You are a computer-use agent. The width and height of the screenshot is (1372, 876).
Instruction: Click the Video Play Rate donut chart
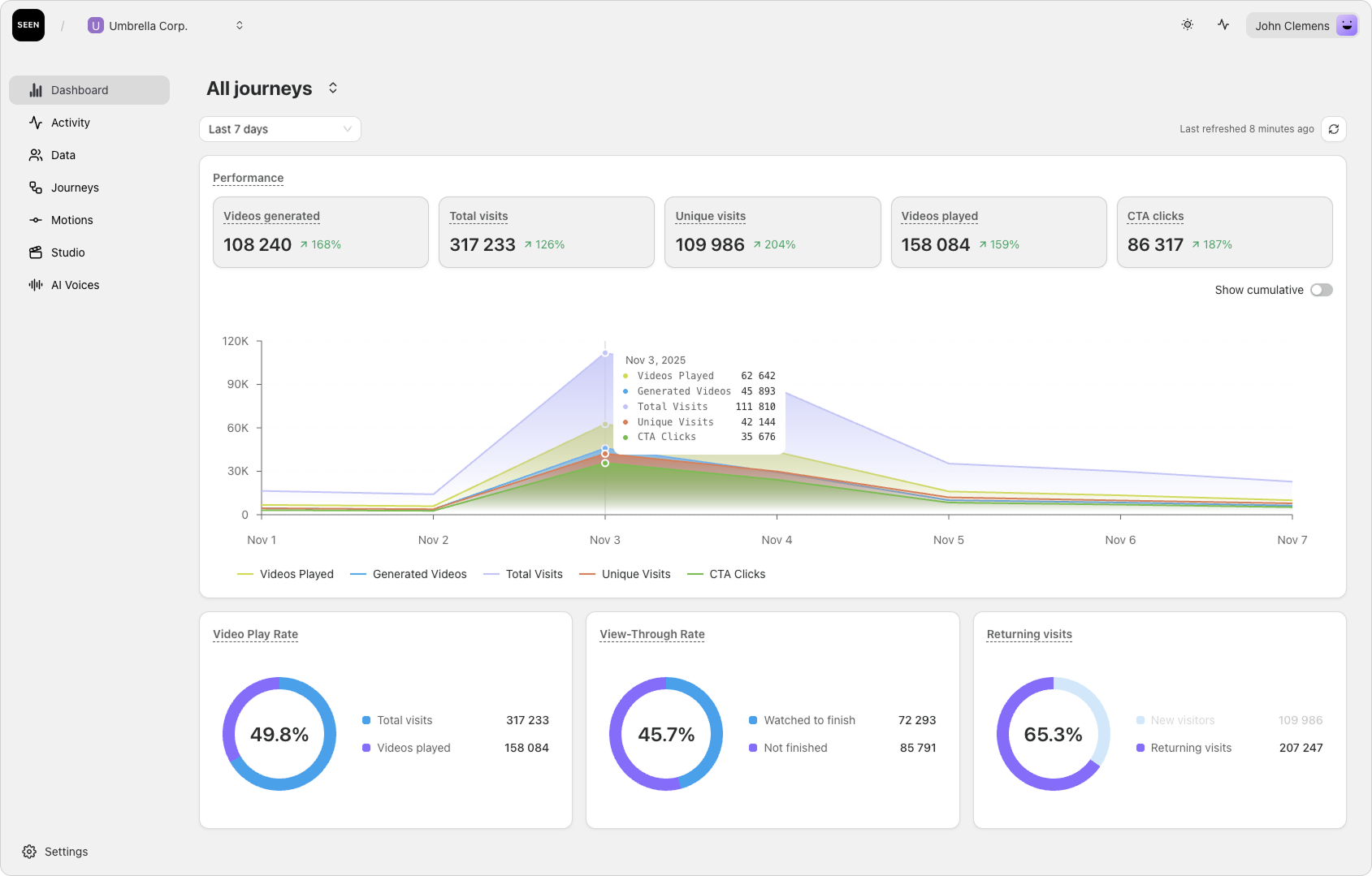279,734
